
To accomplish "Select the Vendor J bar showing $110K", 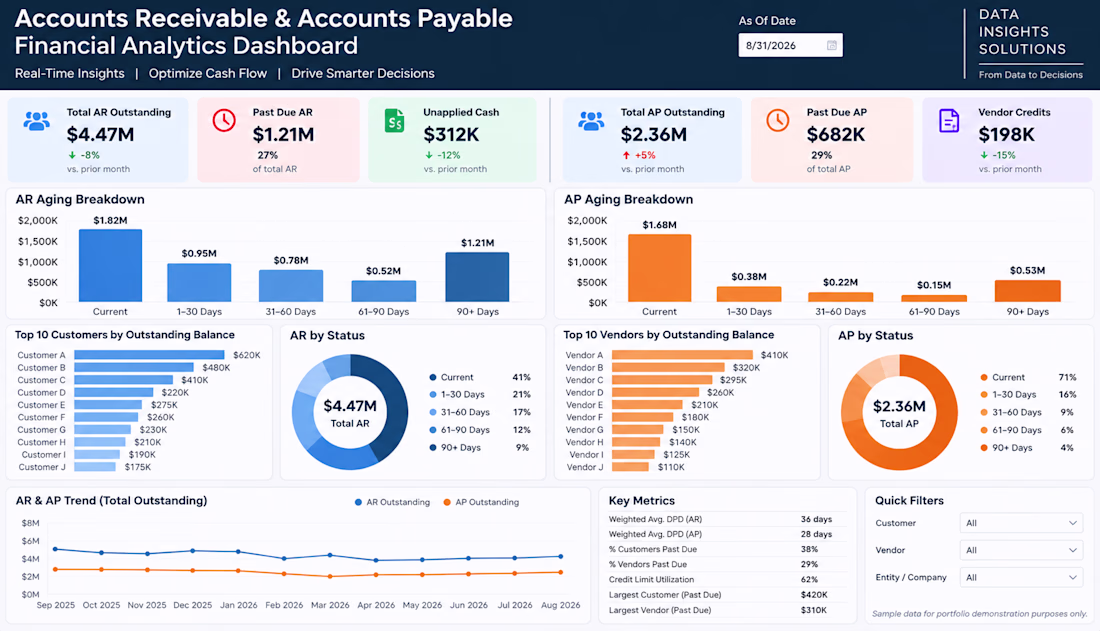I will coord(630,467).
